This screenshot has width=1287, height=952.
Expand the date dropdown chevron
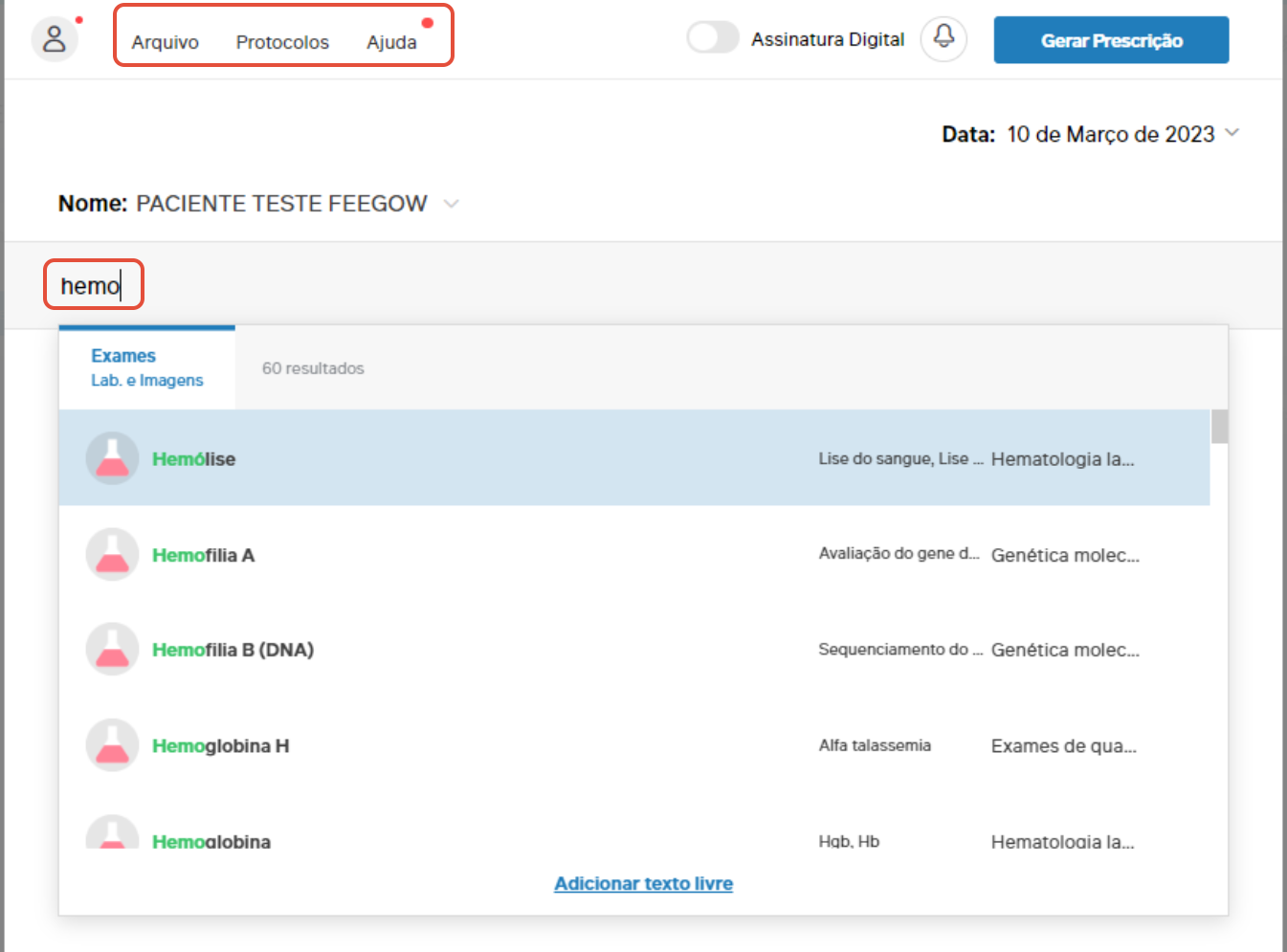pos(1232,133)
